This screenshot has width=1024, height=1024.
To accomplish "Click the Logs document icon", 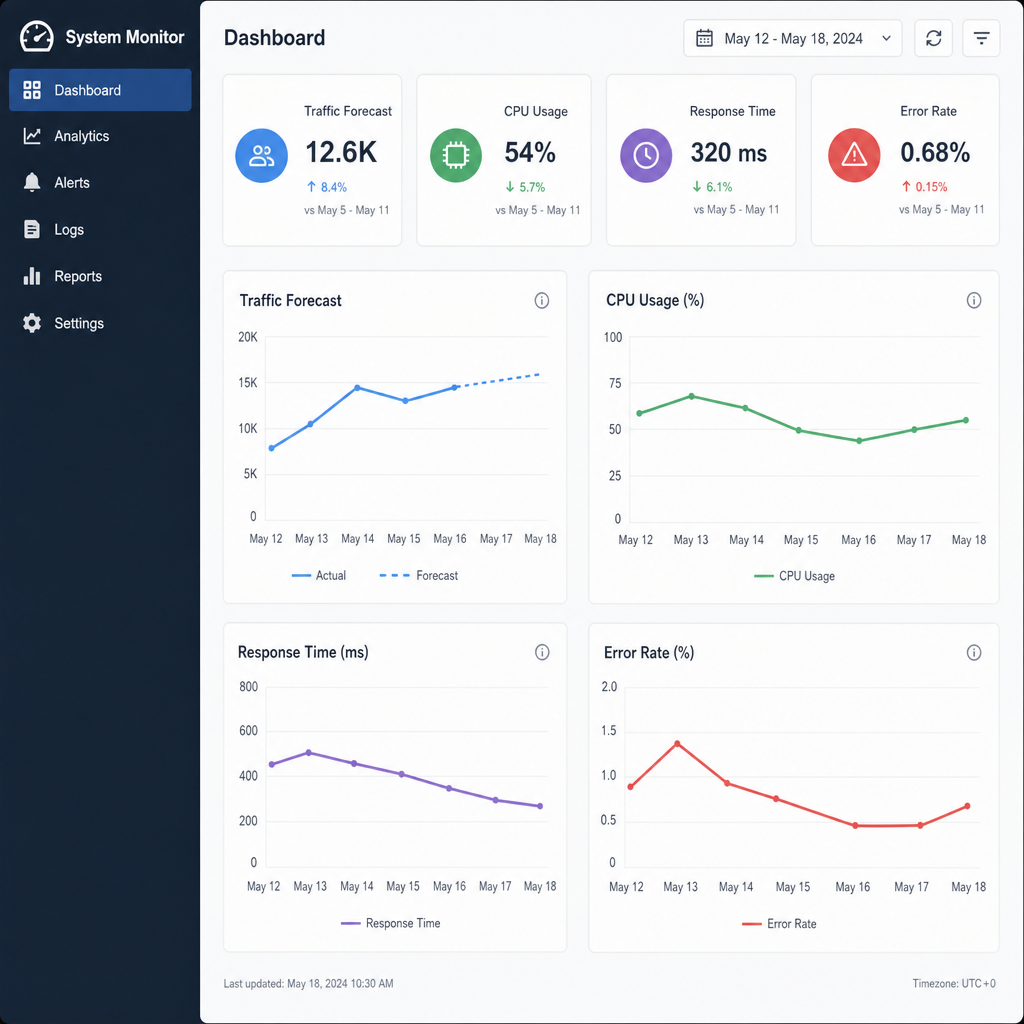I will click(32, 229).
